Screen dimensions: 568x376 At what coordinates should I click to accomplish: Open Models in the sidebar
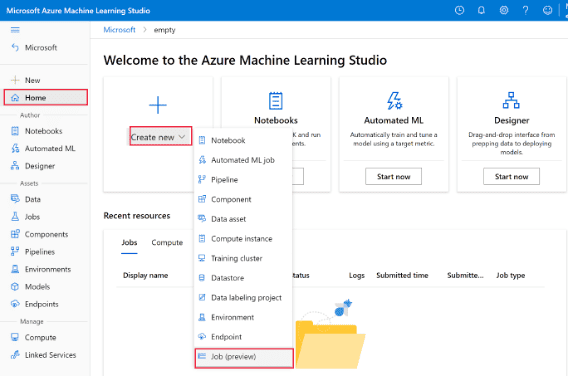[30, 287]
